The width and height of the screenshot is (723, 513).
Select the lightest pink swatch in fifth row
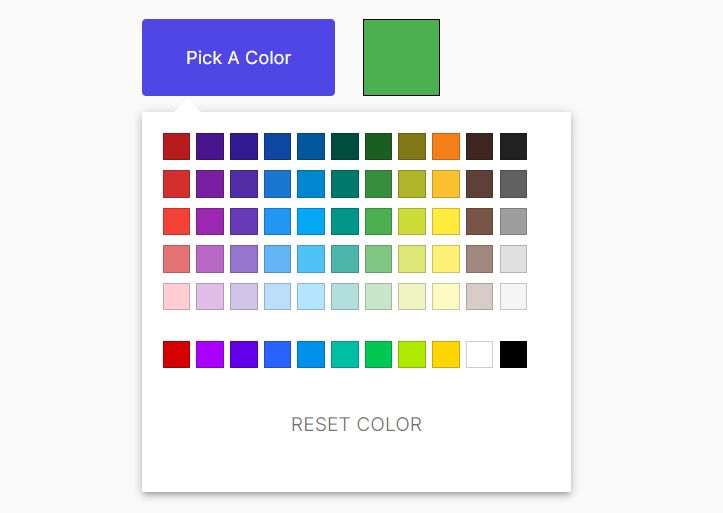coord(176,296)
